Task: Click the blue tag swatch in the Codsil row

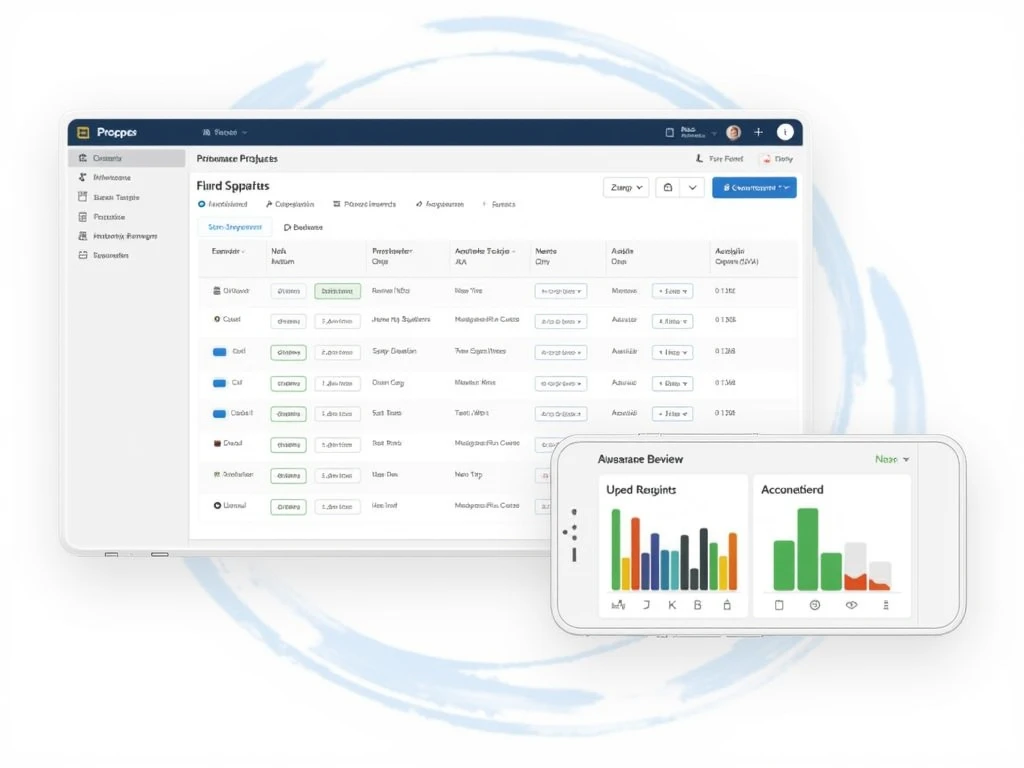Action: coord(219,414)
